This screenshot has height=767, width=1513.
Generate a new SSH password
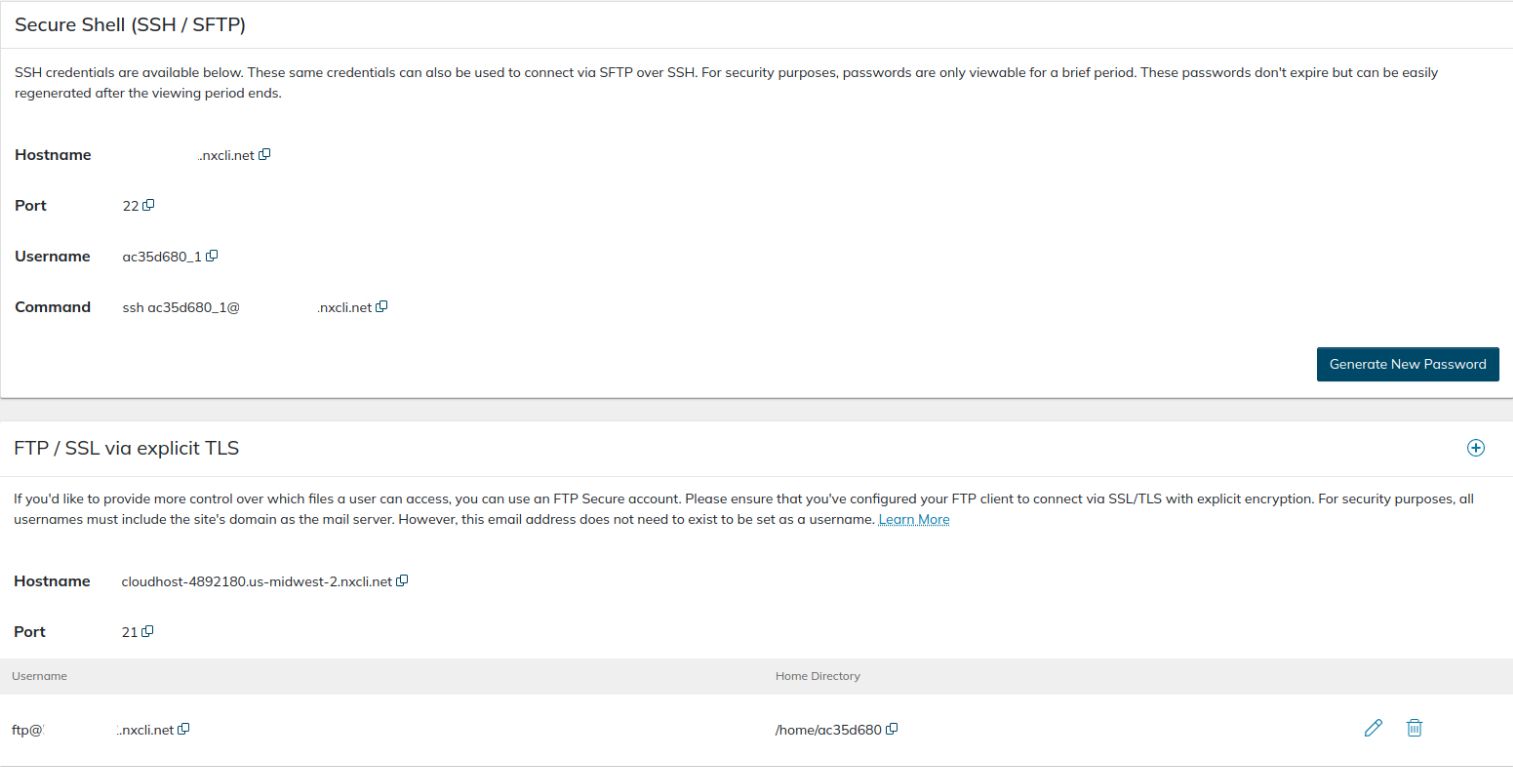click(1406, 364)
